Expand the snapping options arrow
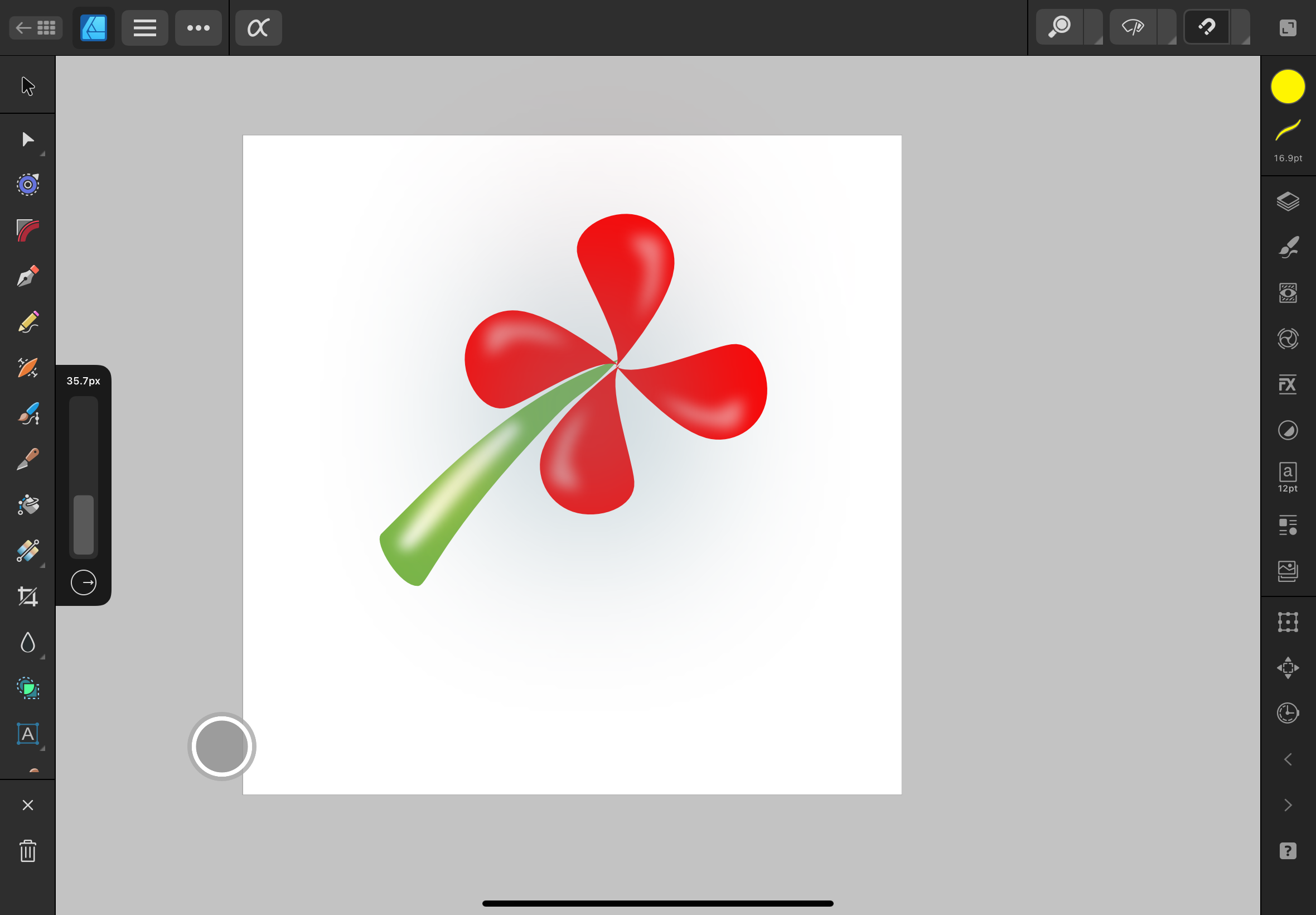Image resolution: width=1316 pixels, height=915 pixels. point(1240,27)
